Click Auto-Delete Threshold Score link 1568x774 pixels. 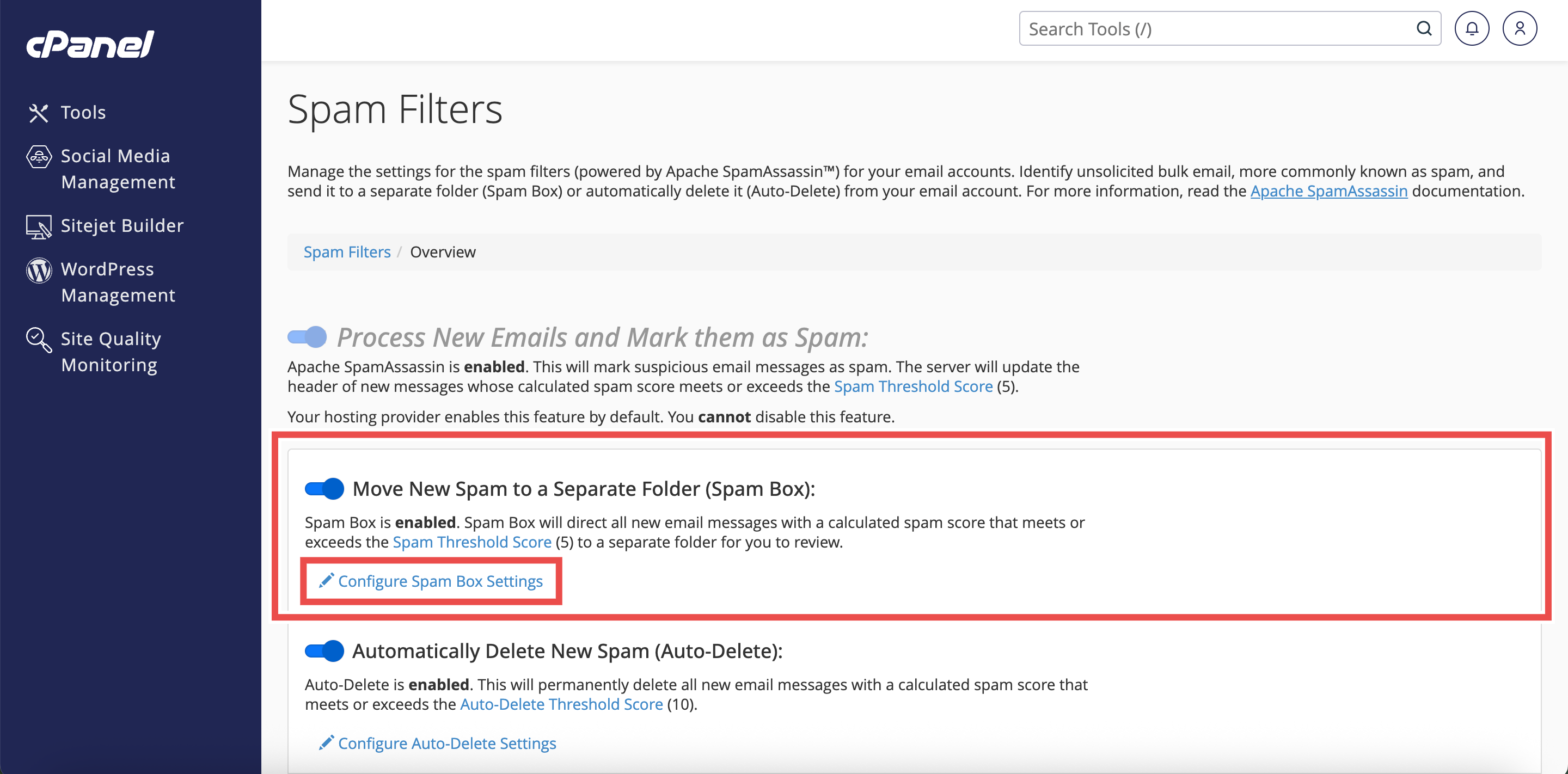(561, 704)
